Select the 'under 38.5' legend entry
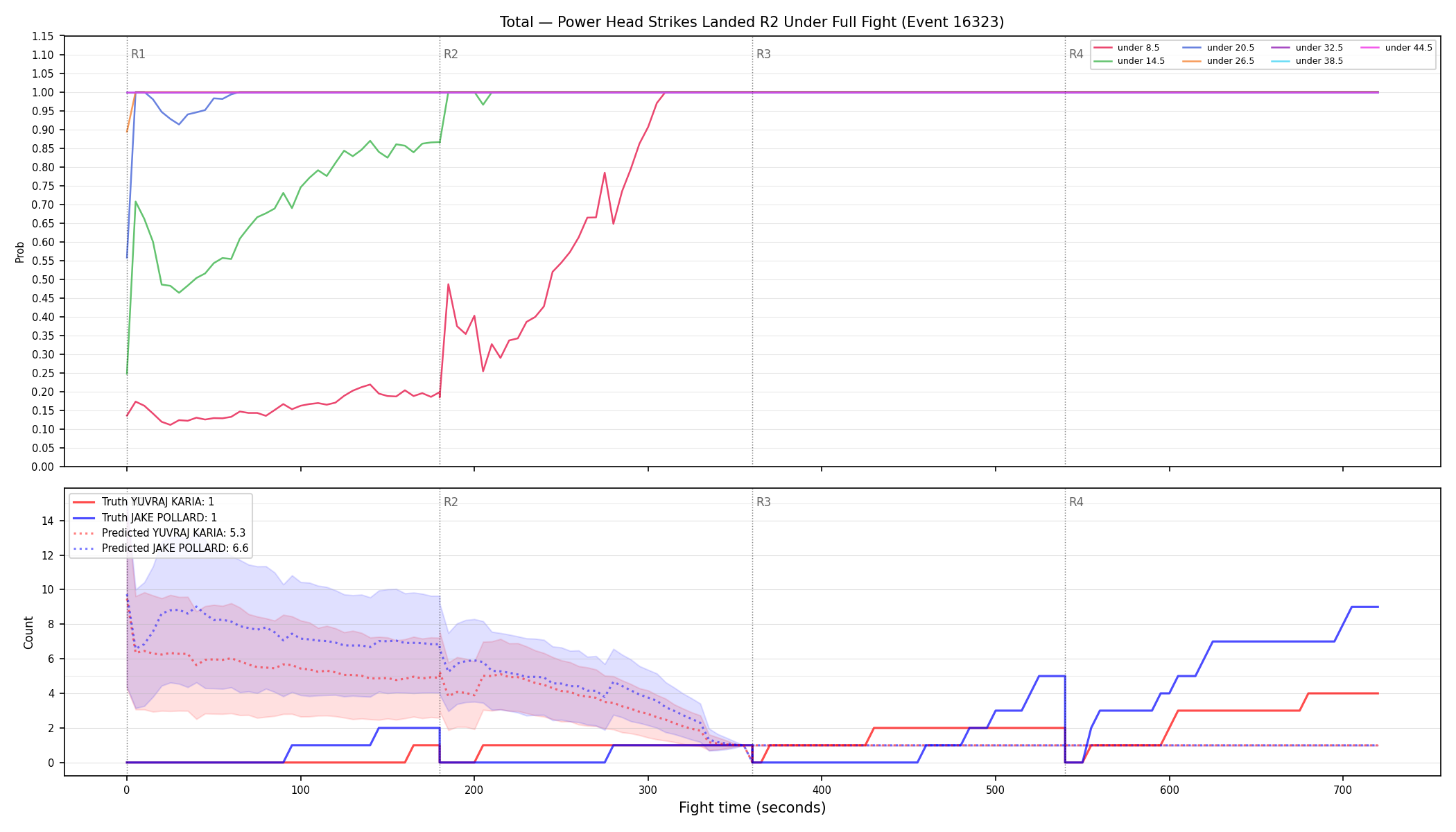This screenshot has height=832, width=1456. pyautogui.click(x=1308, y=61)
